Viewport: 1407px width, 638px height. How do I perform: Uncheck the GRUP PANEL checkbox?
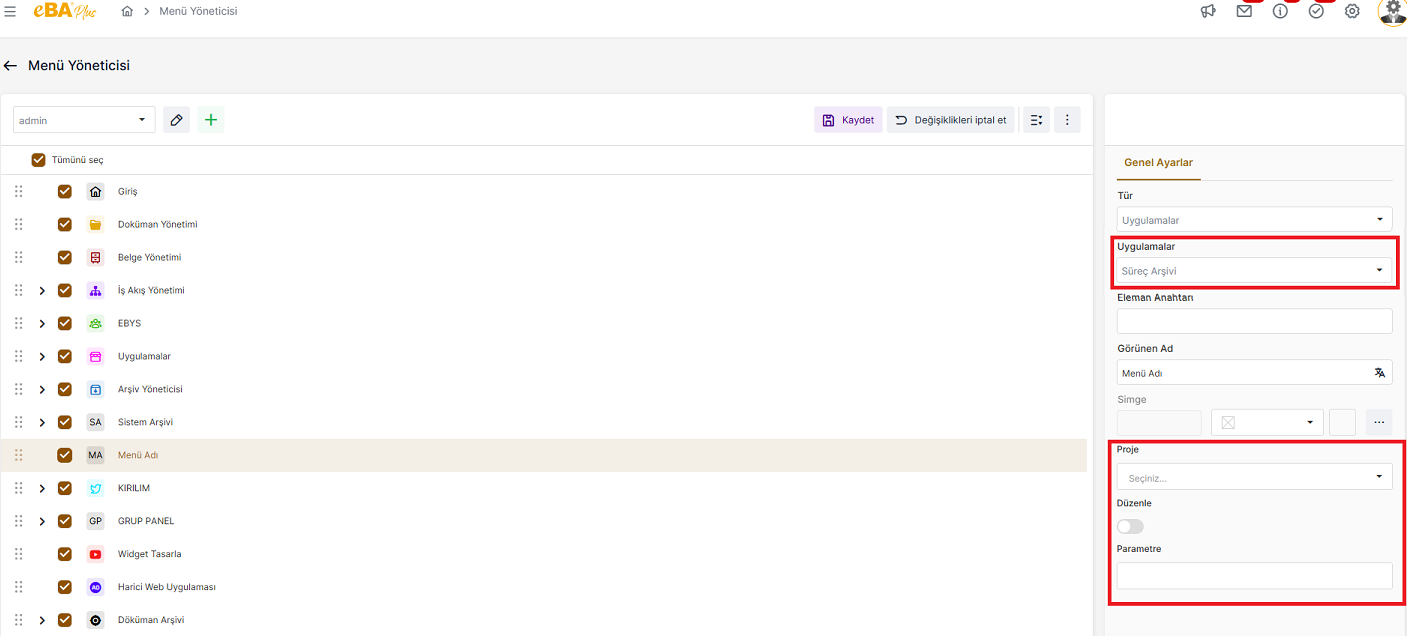65,521
